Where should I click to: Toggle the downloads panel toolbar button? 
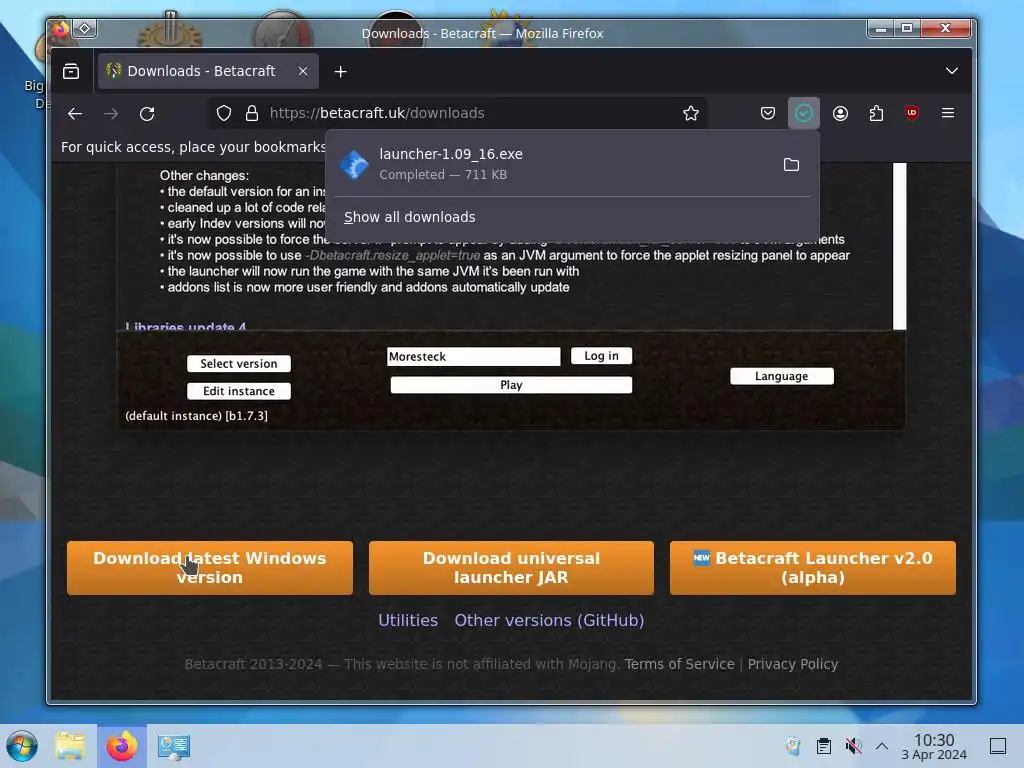click(804, 114)
